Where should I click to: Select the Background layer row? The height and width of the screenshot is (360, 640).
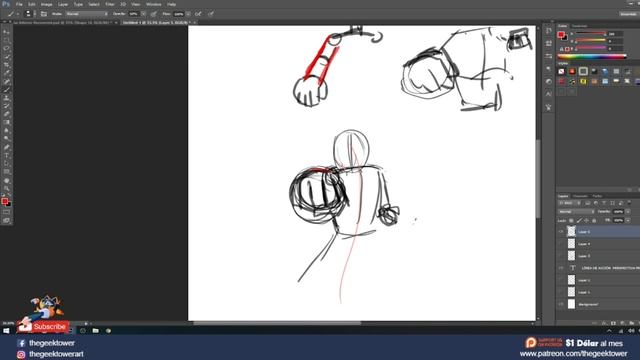point(598,304)
